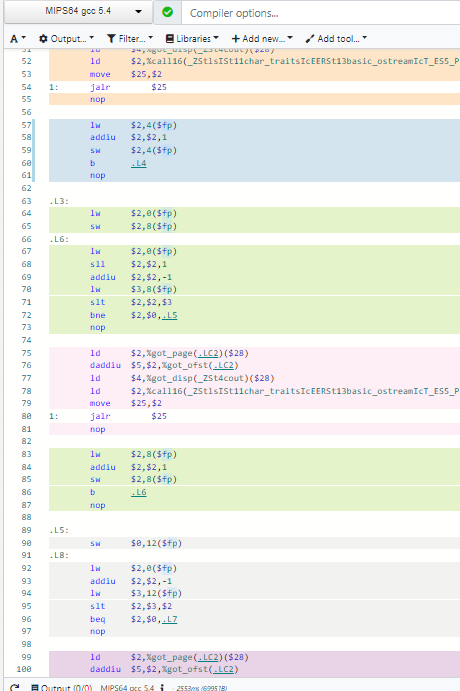Screen dimensions: 460x691
Task: Click the .L6: label on line 66
Action: pos(59,239)
